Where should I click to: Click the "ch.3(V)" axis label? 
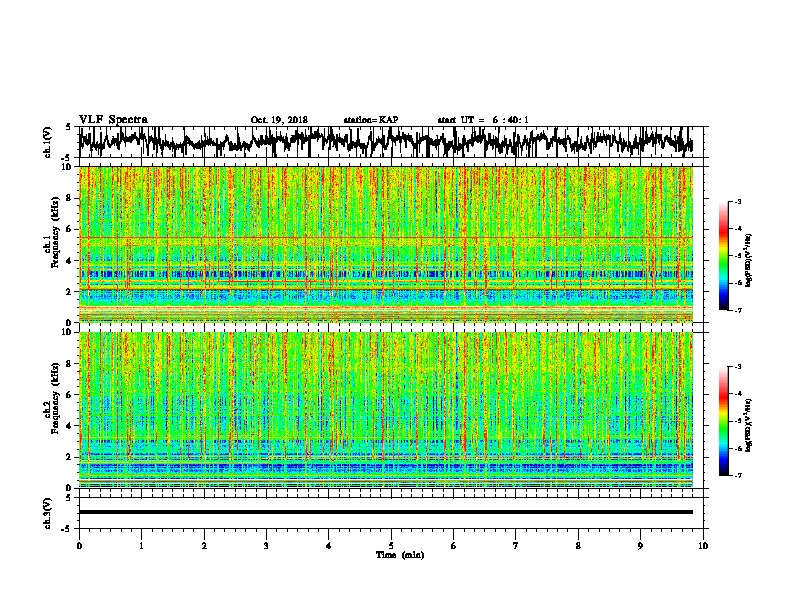[x=48, y=514]
